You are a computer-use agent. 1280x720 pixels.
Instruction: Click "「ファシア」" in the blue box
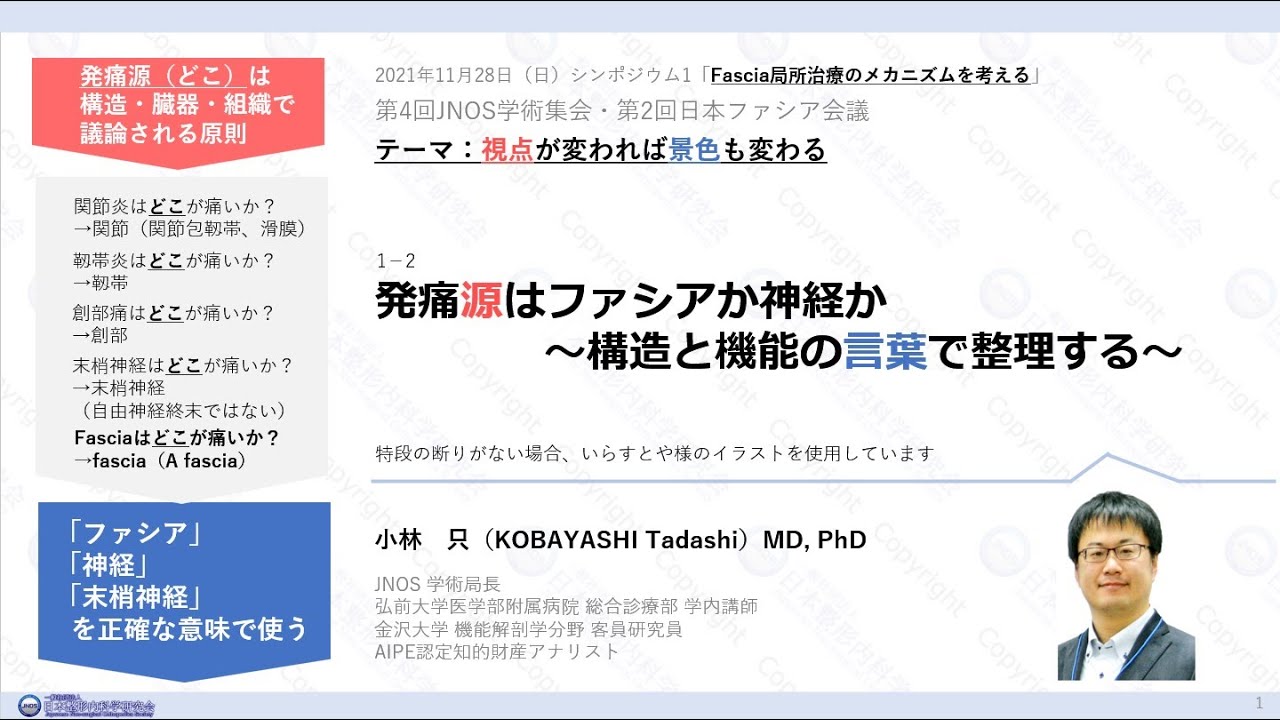137,535
